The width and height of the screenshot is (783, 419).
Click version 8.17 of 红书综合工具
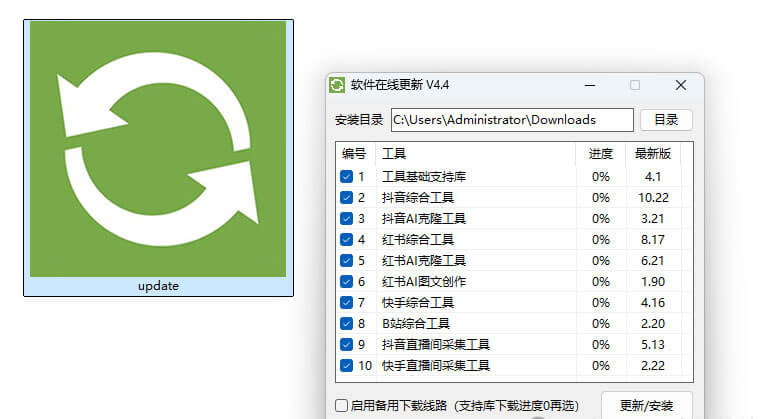[x=653, y=240]
